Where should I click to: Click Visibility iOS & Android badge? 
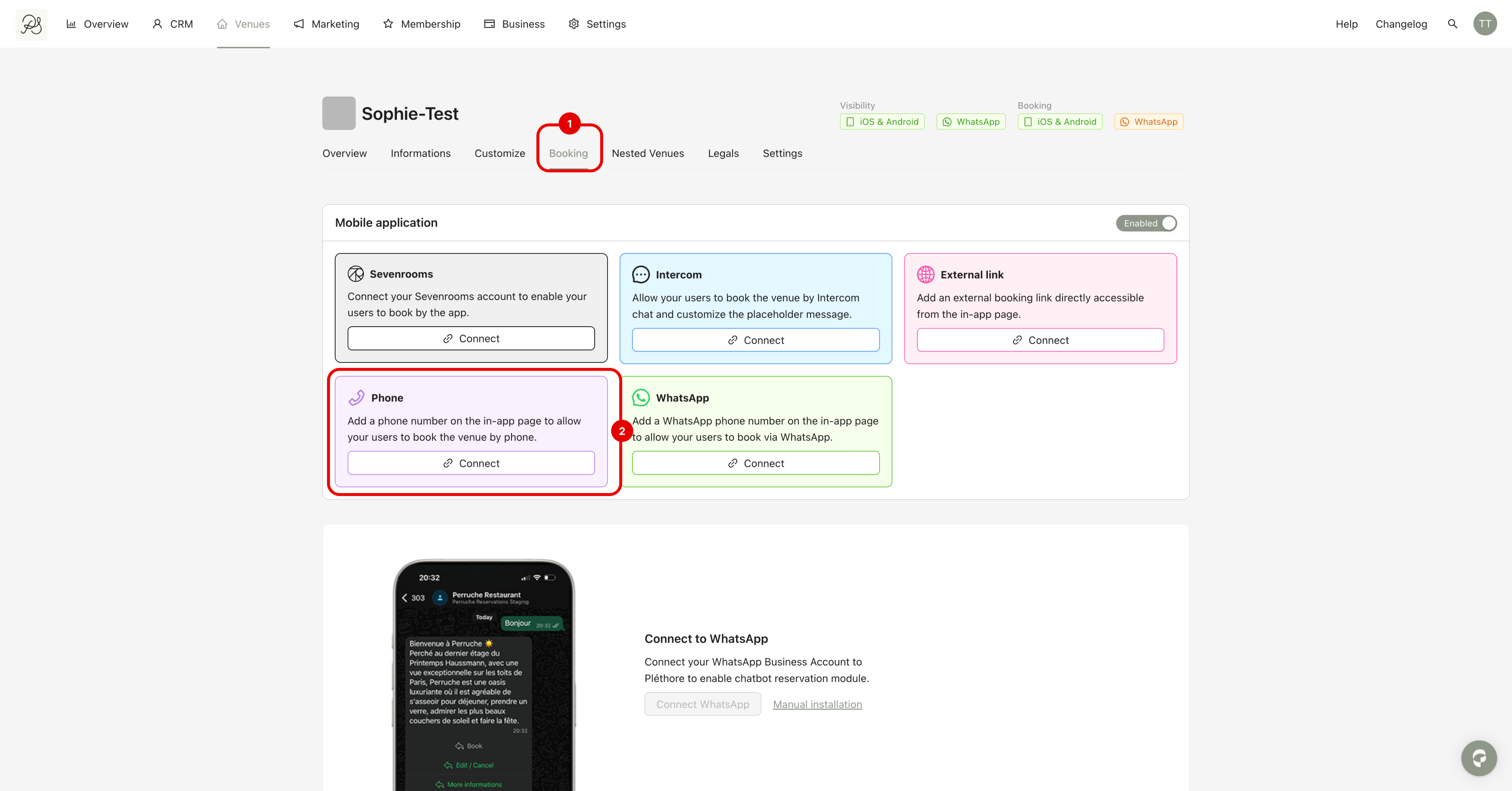pos(882,121)
